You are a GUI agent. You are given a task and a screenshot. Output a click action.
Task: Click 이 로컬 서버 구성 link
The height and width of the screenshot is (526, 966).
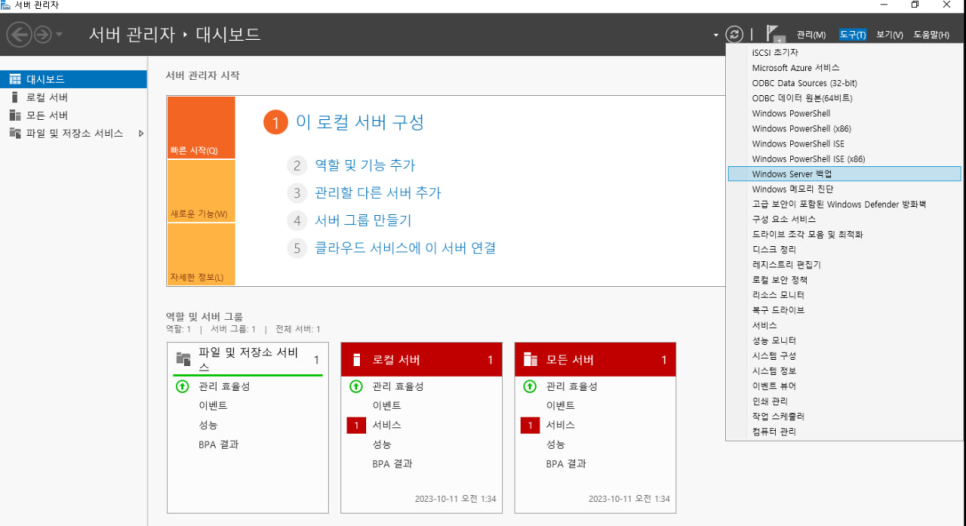click(359, 122)
